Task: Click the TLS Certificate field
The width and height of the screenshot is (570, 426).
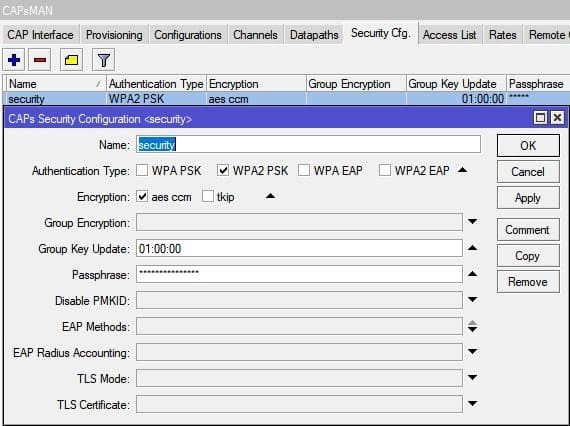Action: point(299,404)
